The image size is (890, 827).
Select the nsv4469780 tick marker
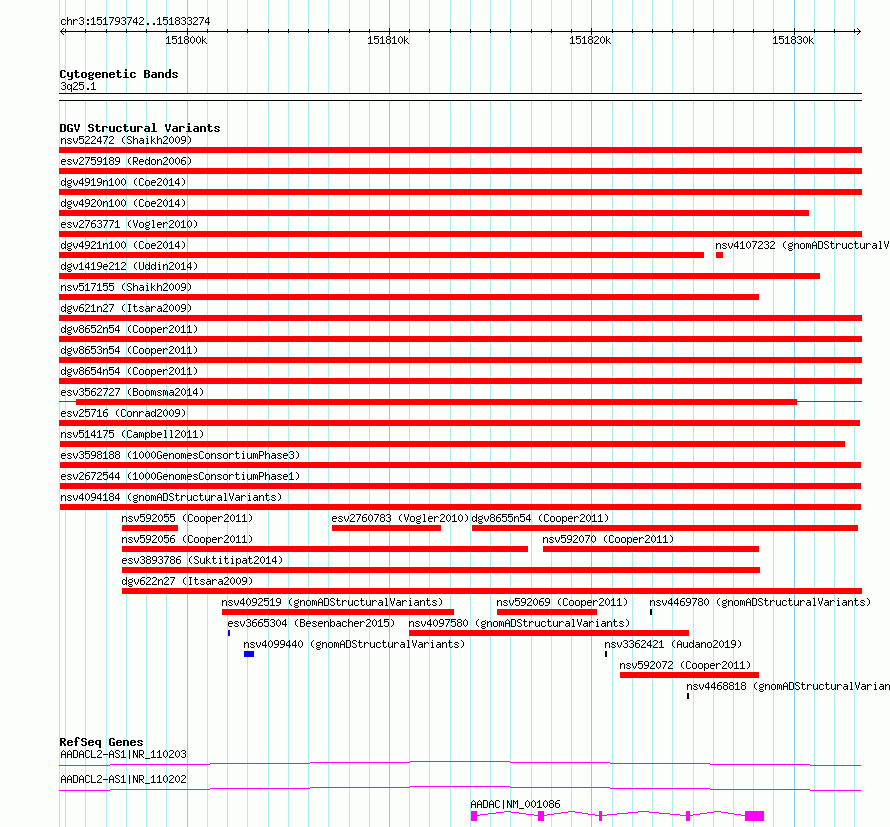651,612
